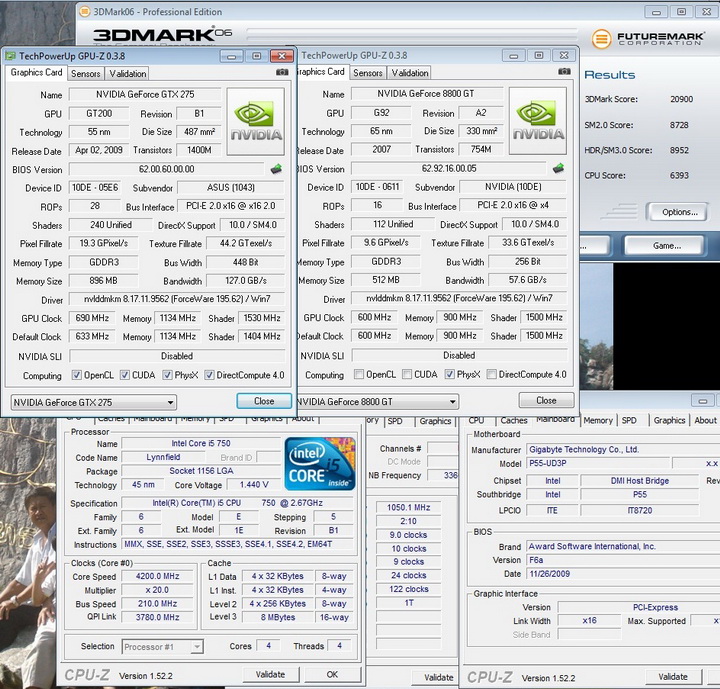Image resolution: width=720 pixels, height=689 pixels.
Task: Click Intel Core i5 logo in CPU-Z
Action: [320, 464]
